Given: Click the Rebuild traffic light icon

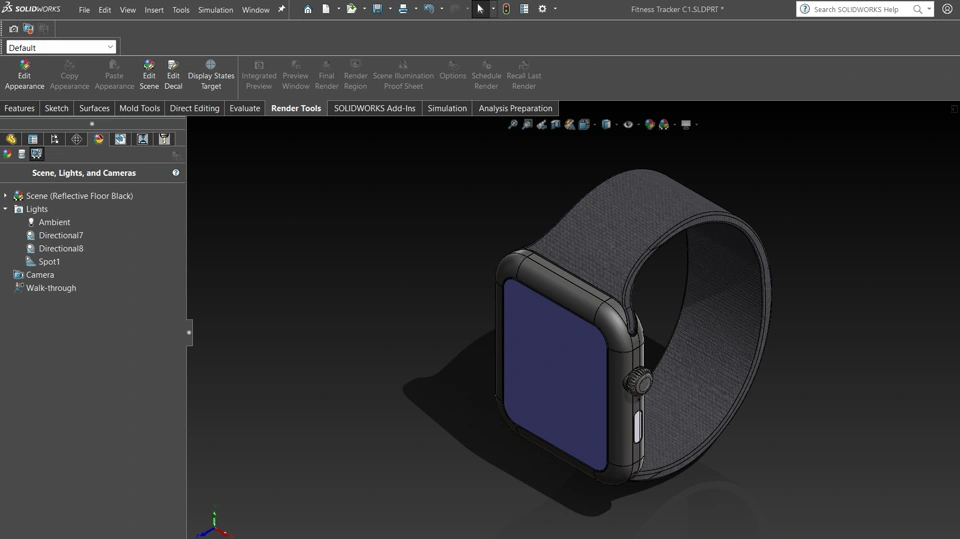Looking at the screenshot, I should click(506, 9).
